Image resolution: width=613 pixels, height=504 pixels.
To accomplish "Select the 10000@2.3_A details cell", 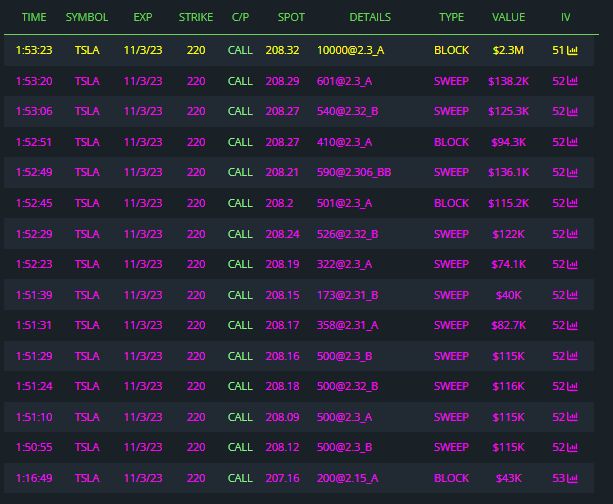I will [x=351, y=50].
